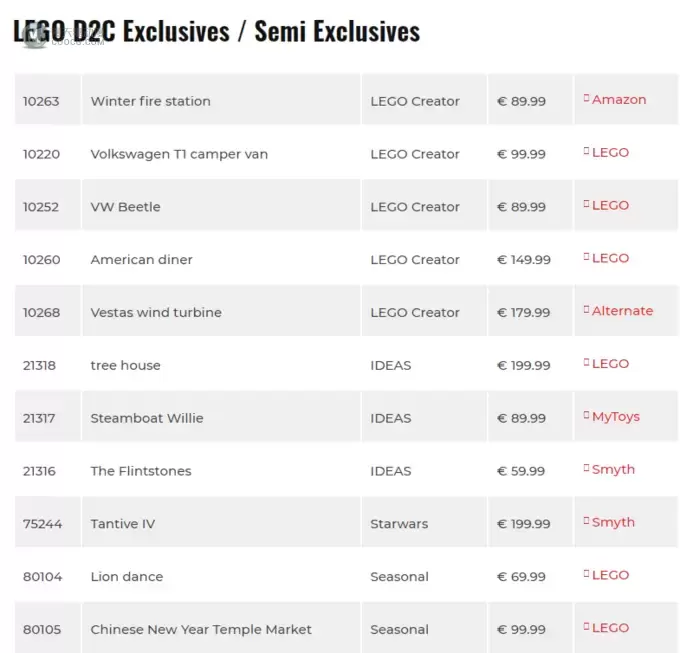Open the Smyth link for Tantive IV
The width and height of the screenshot is (680, 653).
coord(613,522)
